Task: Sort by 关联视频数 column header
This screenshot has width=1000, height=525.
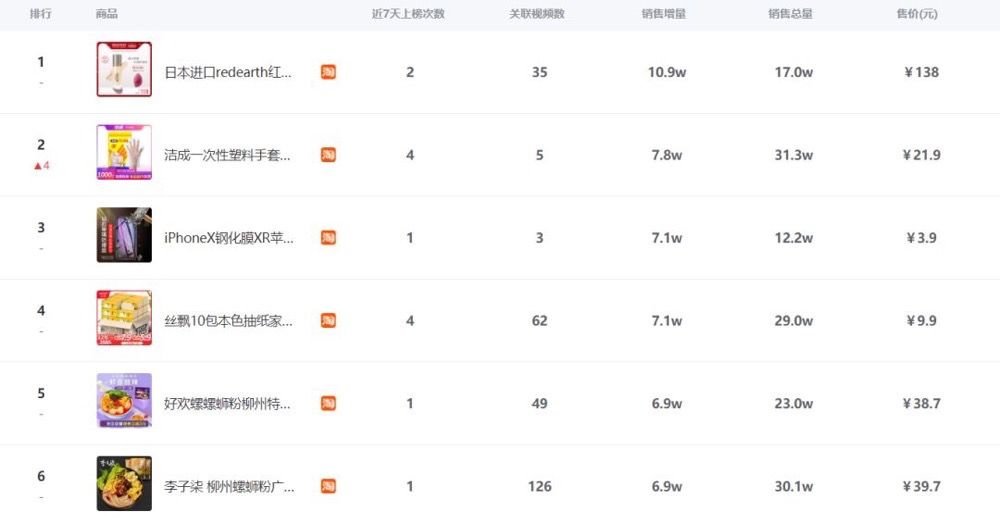Action: [x=537, y=13]
